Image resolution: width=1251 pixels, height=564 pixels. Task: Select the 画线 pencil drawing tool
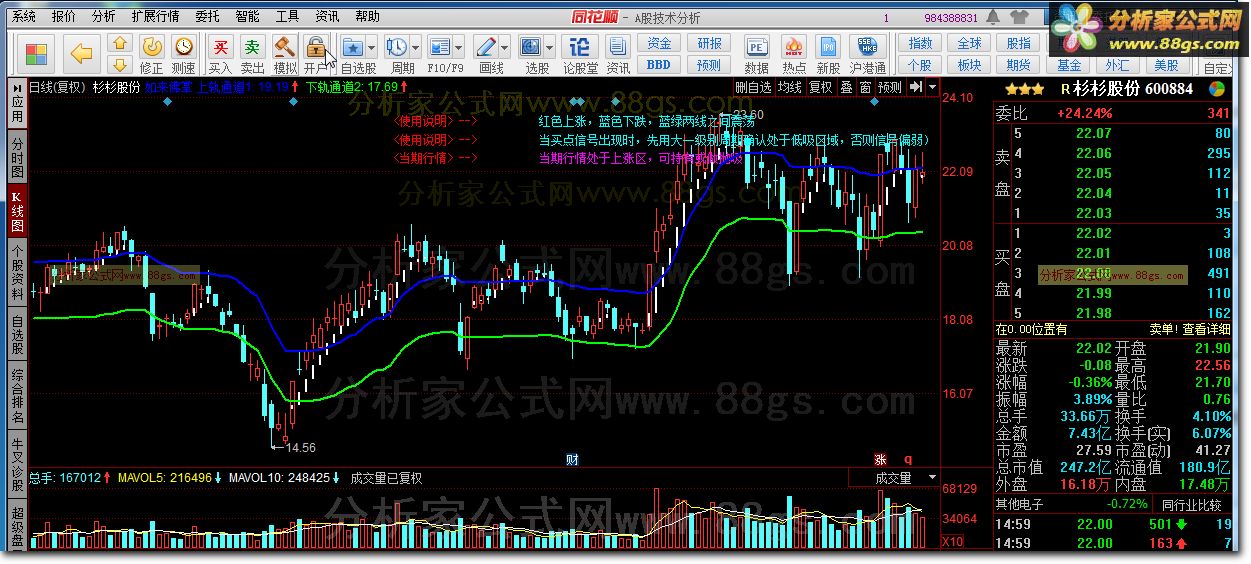(486, 47)
